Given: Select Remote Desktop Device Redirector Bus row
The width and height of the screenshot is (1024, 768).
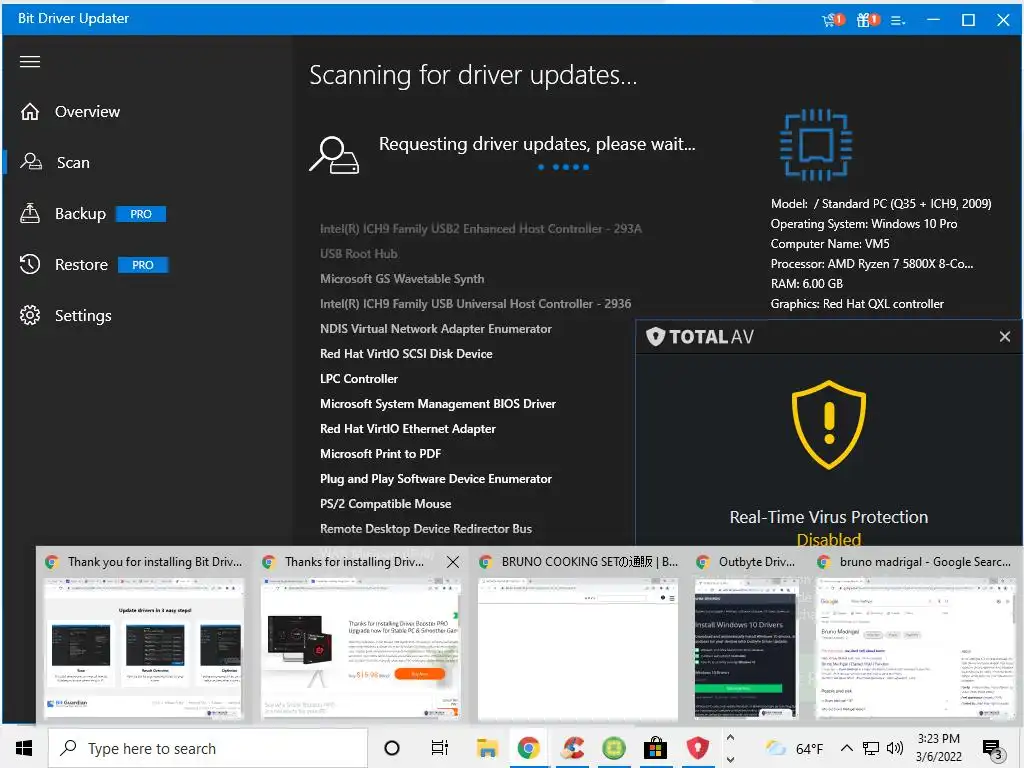Looking at the screenshot, I should (x=426, y=529).
